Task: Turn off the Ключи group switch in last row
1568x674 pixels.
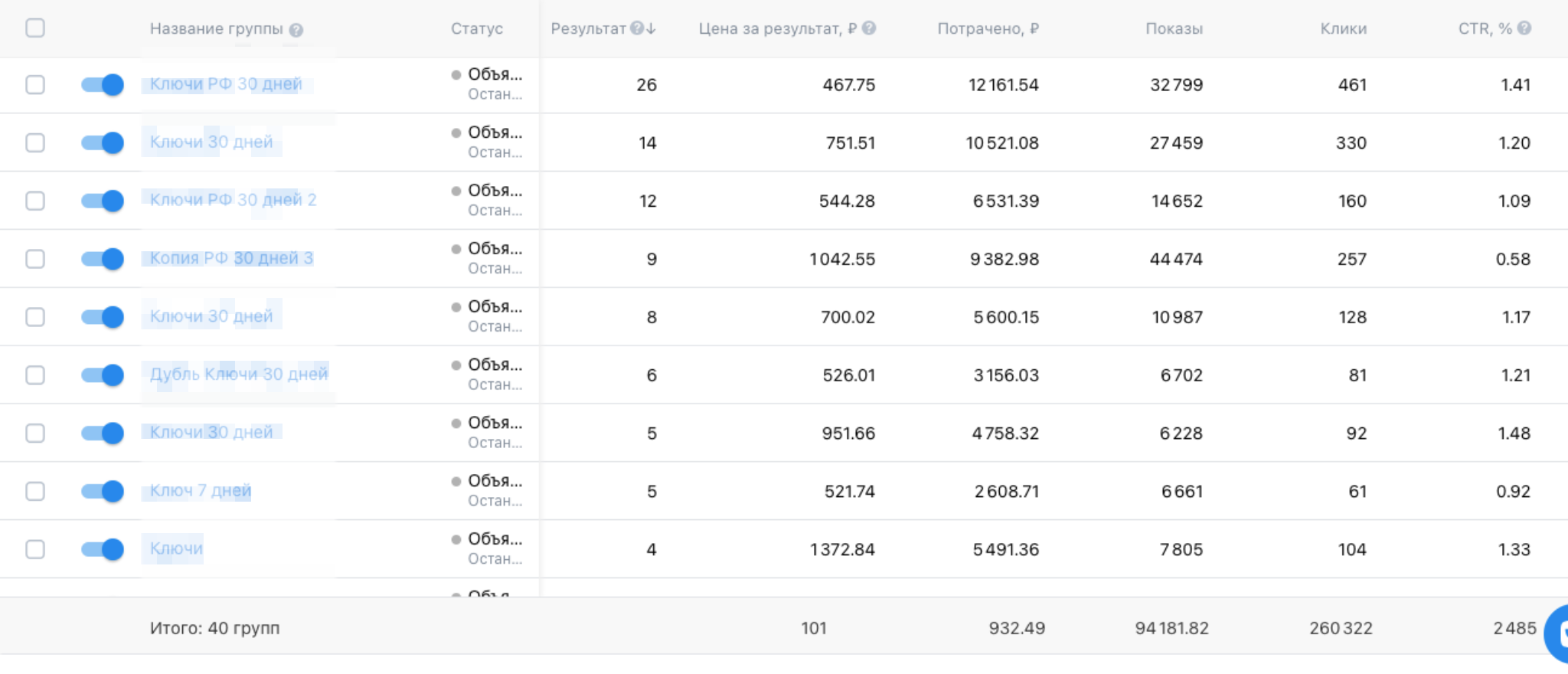Action: tap(103, 549)
